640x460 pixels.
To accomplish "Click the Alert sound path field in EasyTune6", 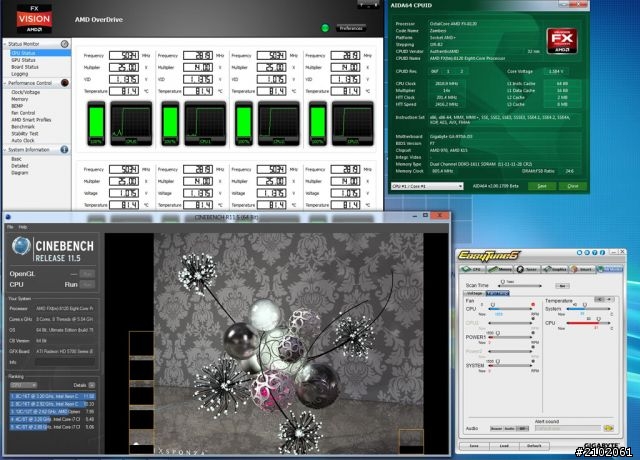I will [x=567, y=428].
